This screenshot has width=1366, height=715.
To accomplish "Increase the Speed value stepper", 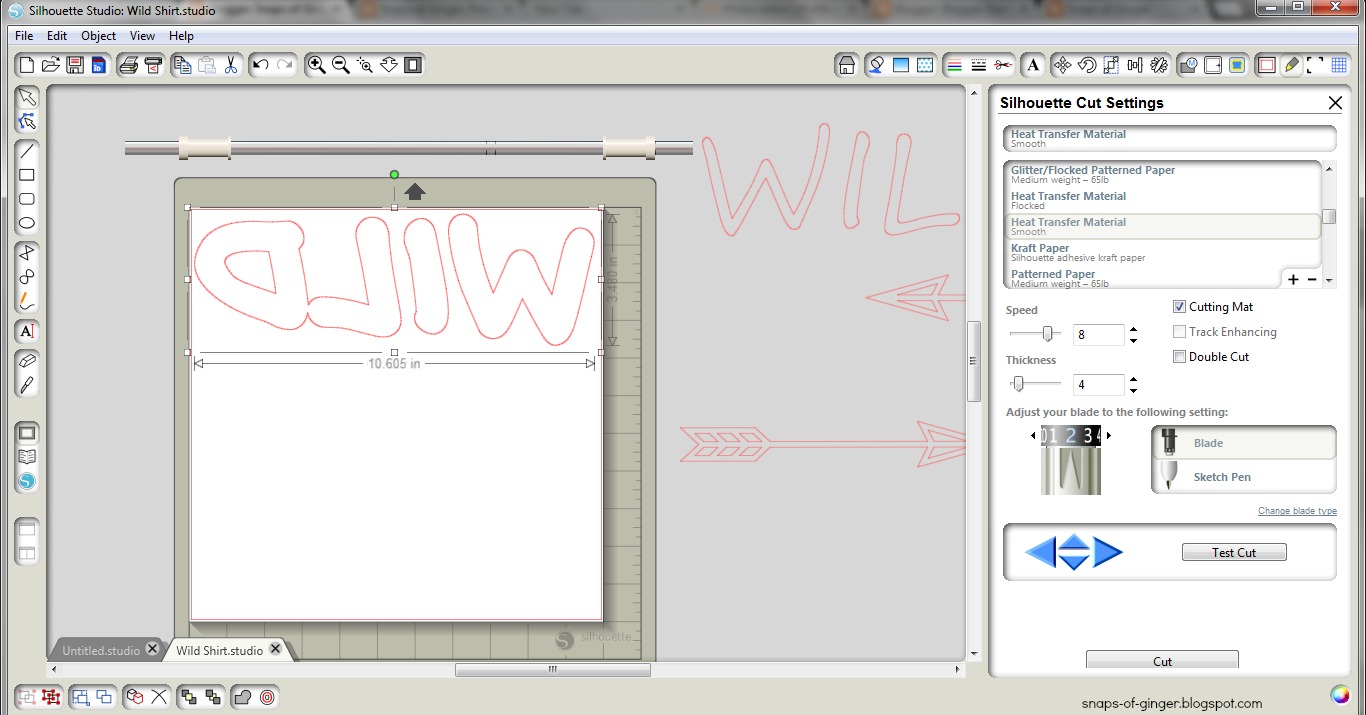I will (x=1133, y=329).
